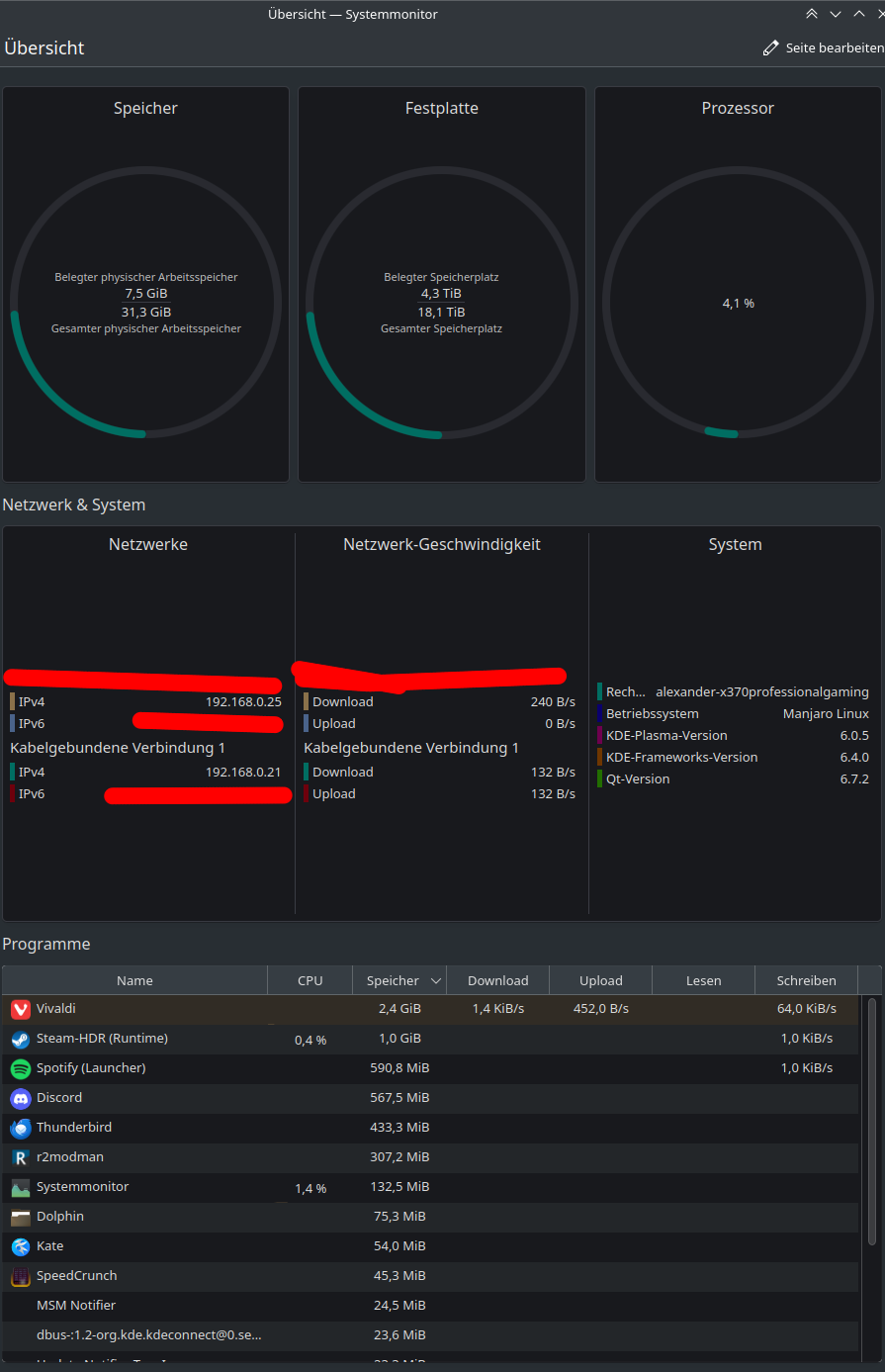Click the Systemmonitor icon in program list
The image size is (885, 1372).
point(21,1188)
